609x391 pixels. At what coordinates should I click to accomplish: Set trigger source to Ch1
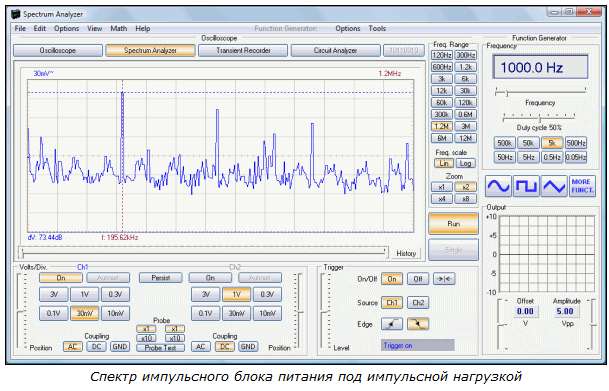point(392,302)
